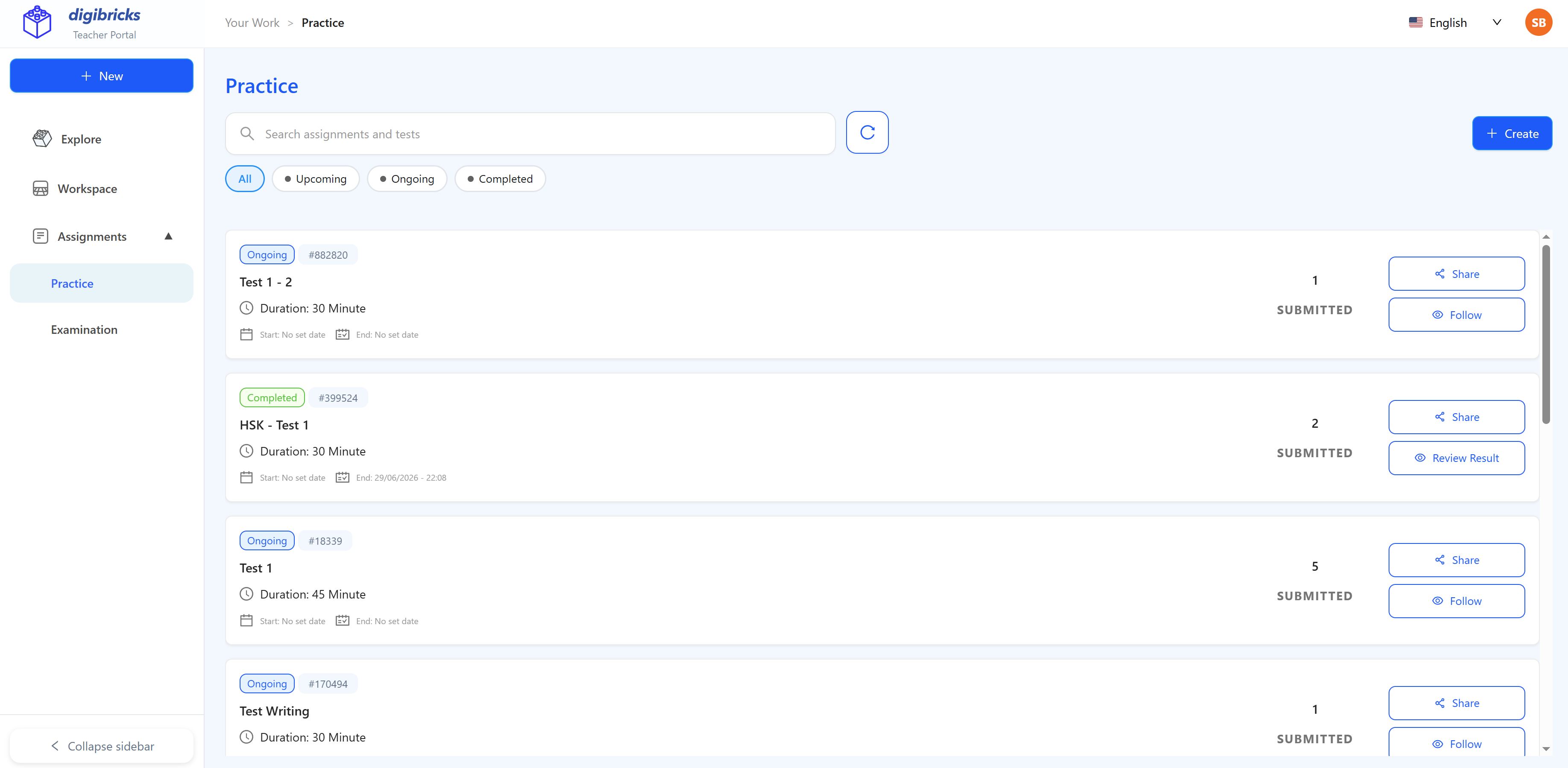Screen dimensions: 1568x768
Task: Click the 2 SUBMITTED count
Action: (1314, 438)
